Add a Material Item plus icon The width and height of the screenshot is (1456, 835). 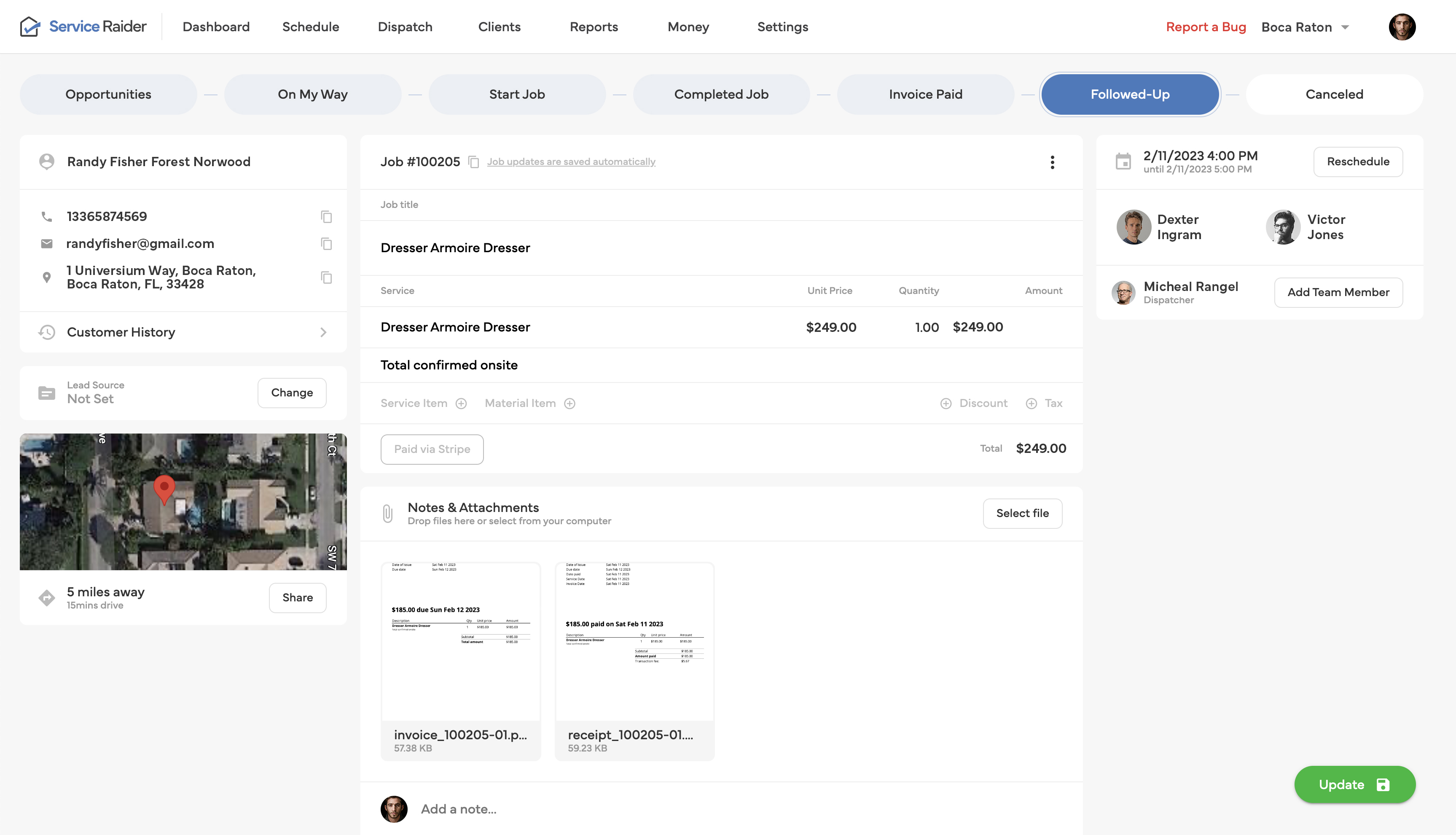coord(569,404)
